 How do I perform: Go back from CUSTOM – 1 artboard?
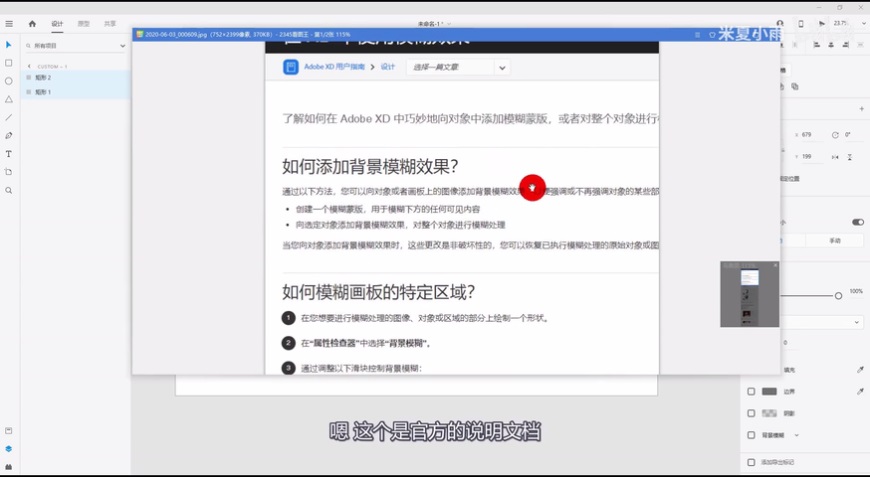pos(29,66)
